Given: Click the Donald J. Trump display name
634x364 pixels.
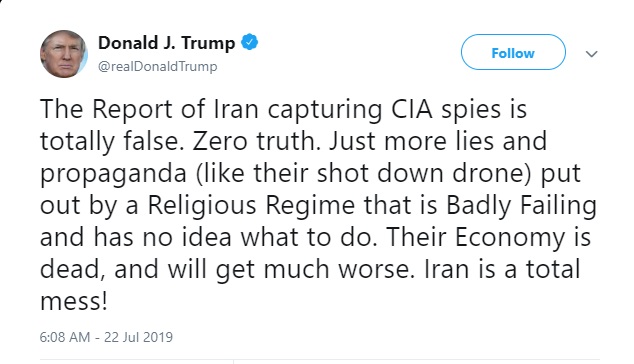Looking at the screenshot, I should 167,43.
